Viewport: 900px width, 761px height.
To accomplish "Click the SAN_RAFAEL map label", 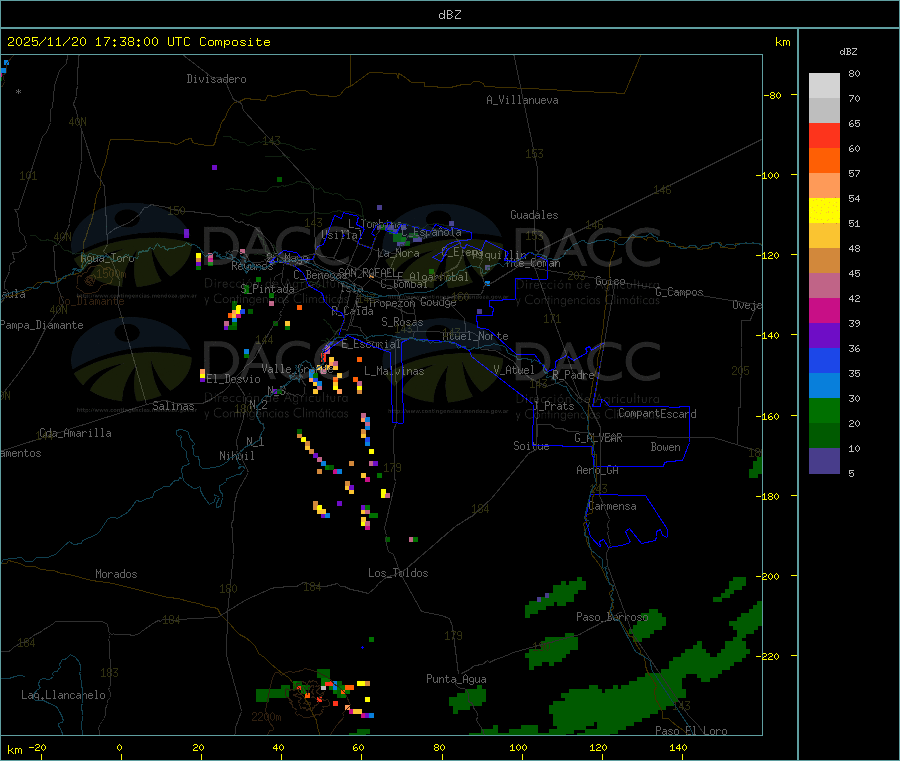I will click(367, 272).
